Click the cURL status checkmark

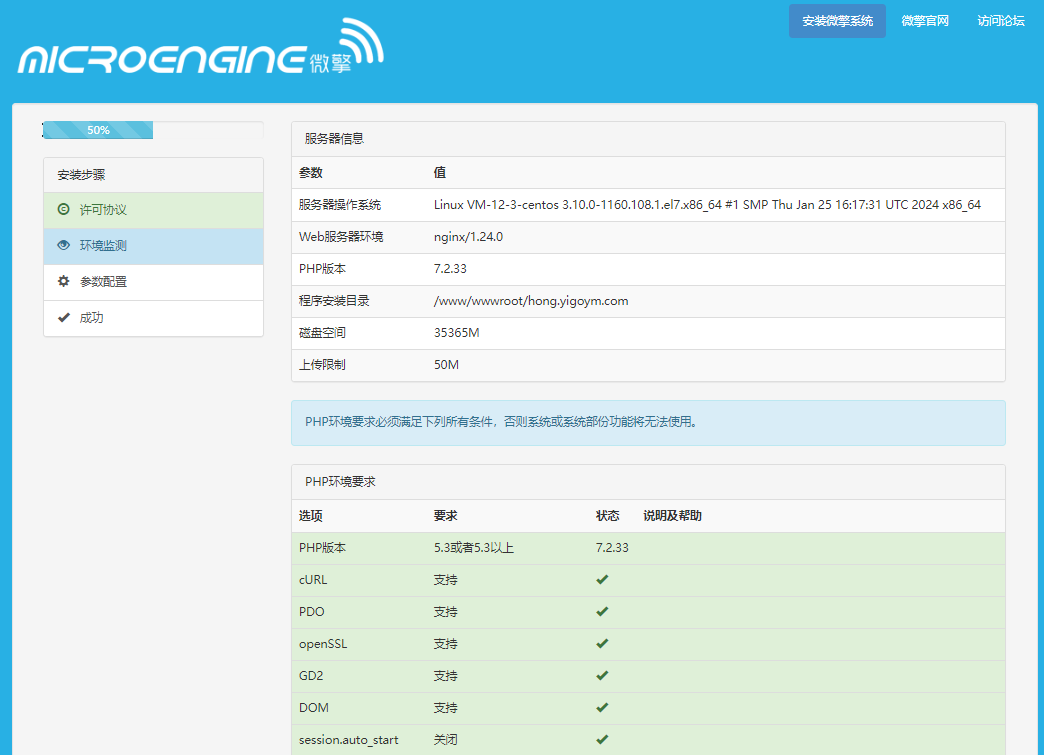click(602, 580)
